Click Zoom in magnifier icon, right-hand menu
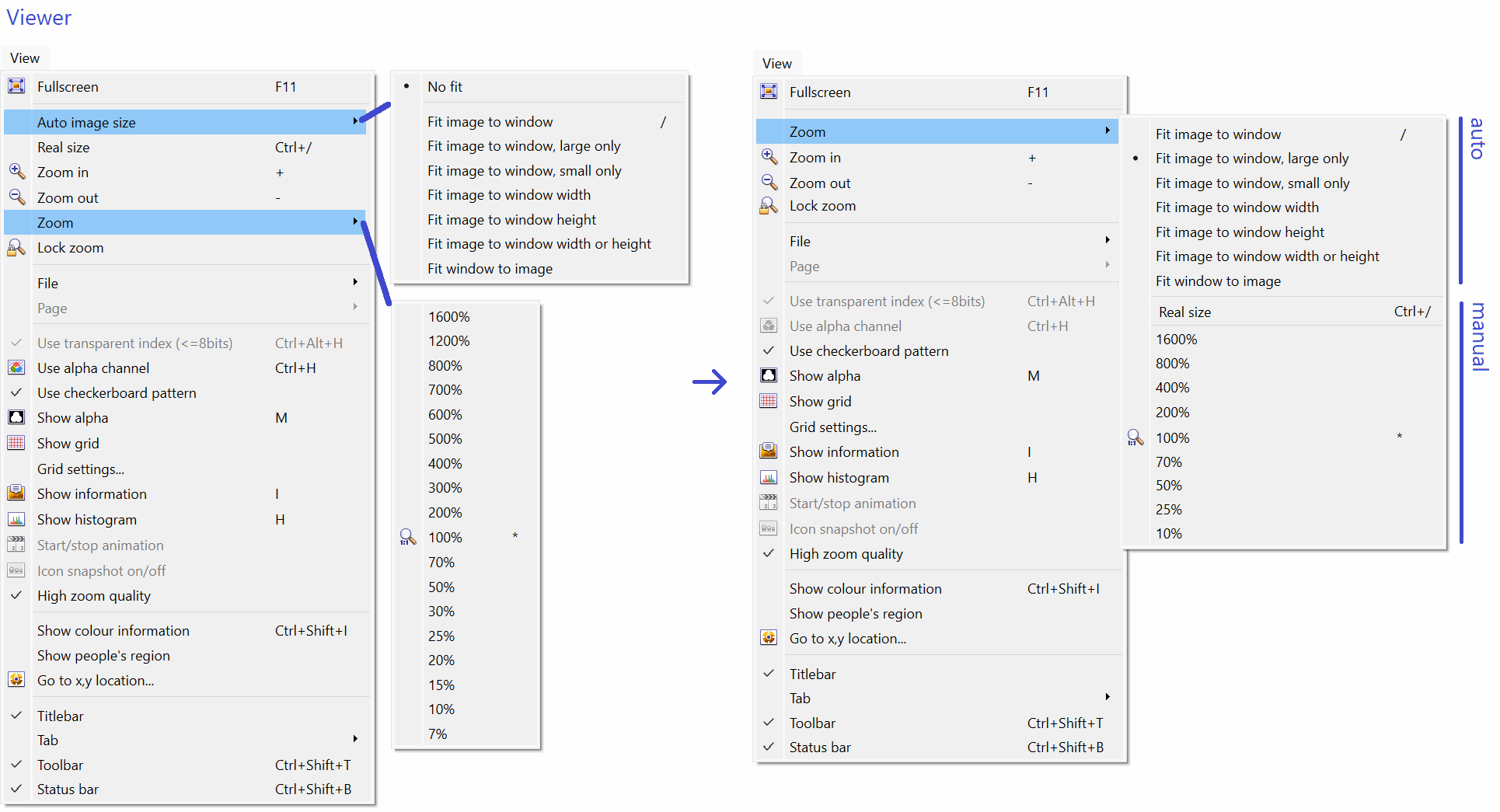Image resolution: width=1500 pixels, height=812 pixels. pyautogui.click(x=769, y=157)
